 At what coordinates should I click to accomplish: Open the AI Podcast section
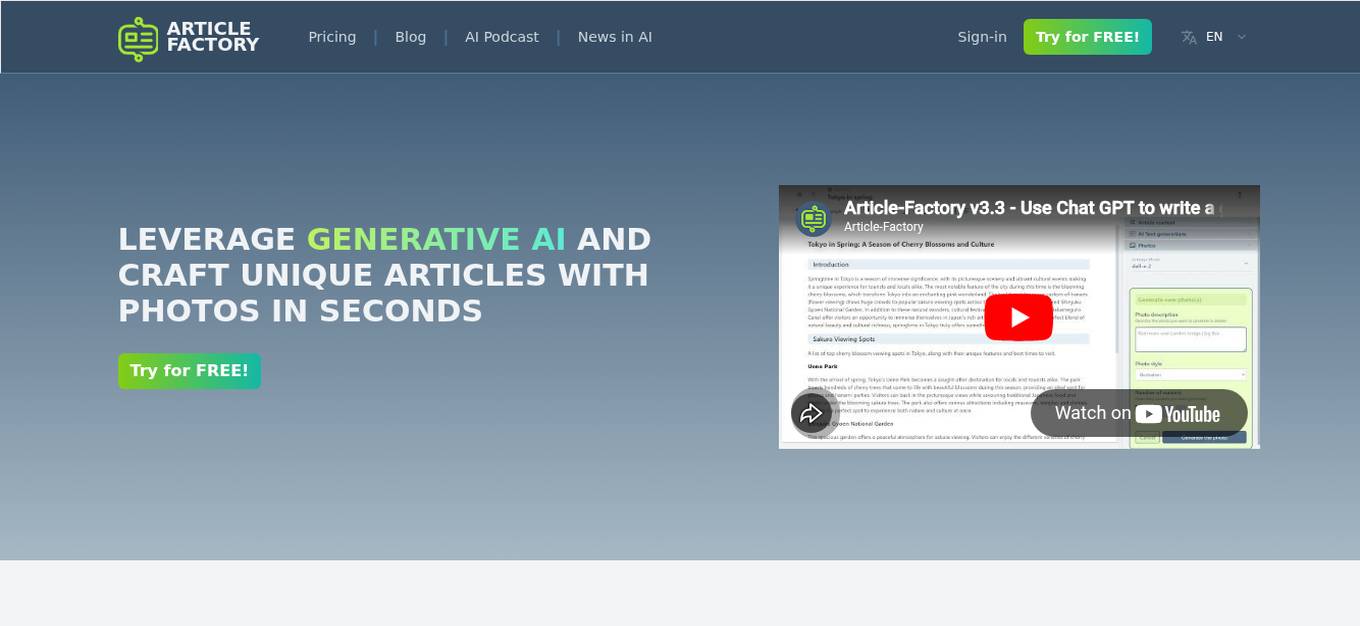tap(501, 36)
